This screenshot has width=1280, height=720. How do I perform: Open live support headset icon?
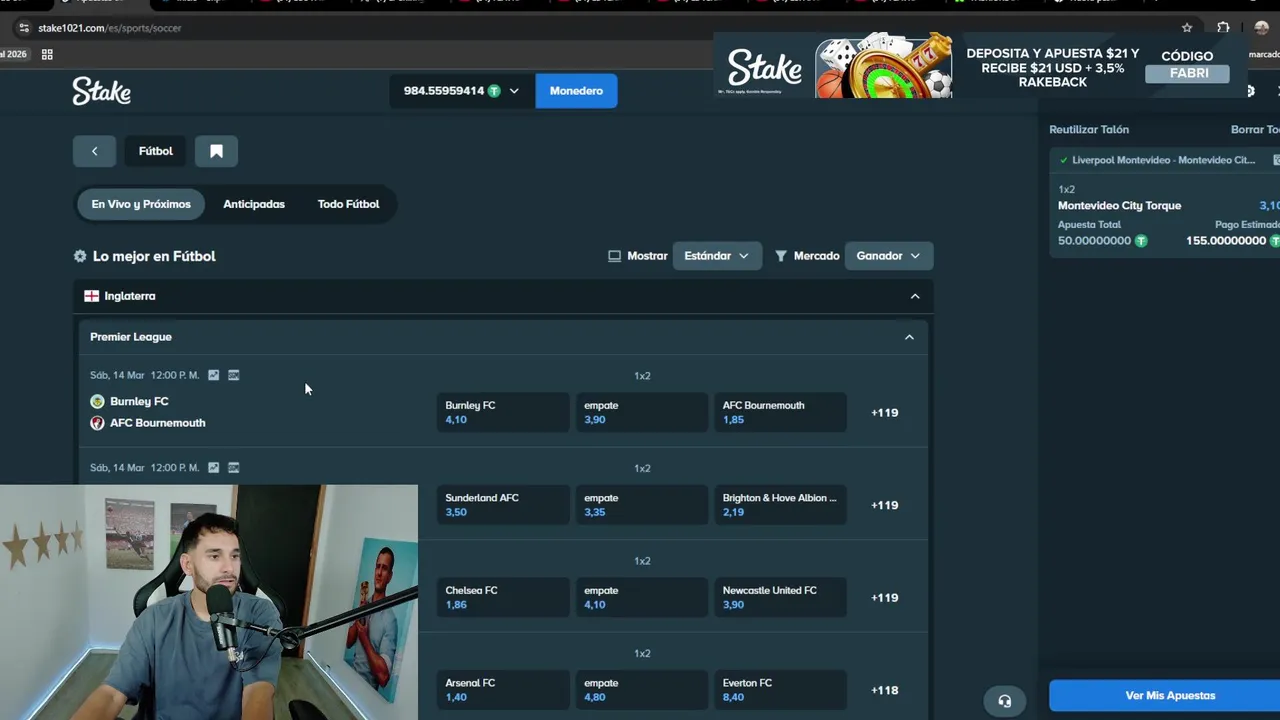[x=1004, y=701]
